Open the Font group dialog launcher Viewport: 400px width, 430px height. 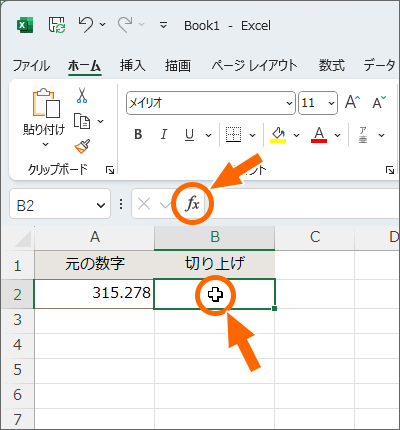(x=390, y=170)
